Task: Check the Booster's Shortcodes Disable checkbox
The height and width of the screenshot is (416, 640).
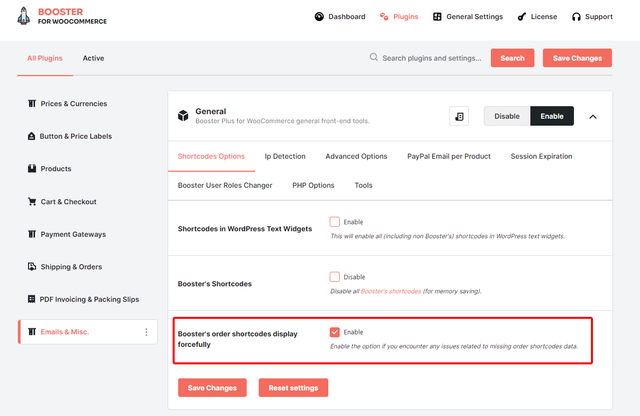Action: (x=335, y=277)
